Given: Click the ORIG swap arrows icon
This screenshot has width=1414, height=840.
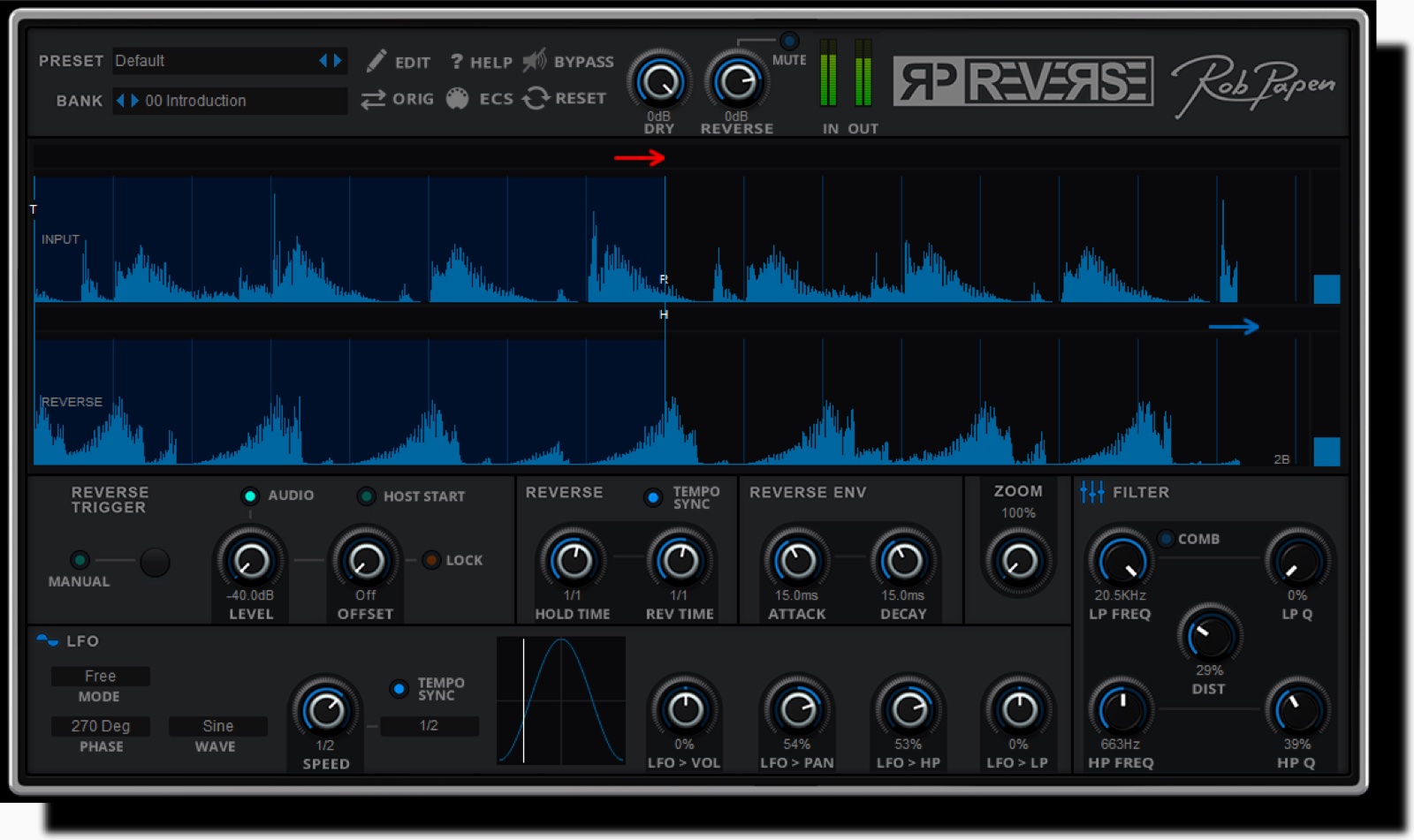Looking at the screenshot, I should tap(373, 99).
